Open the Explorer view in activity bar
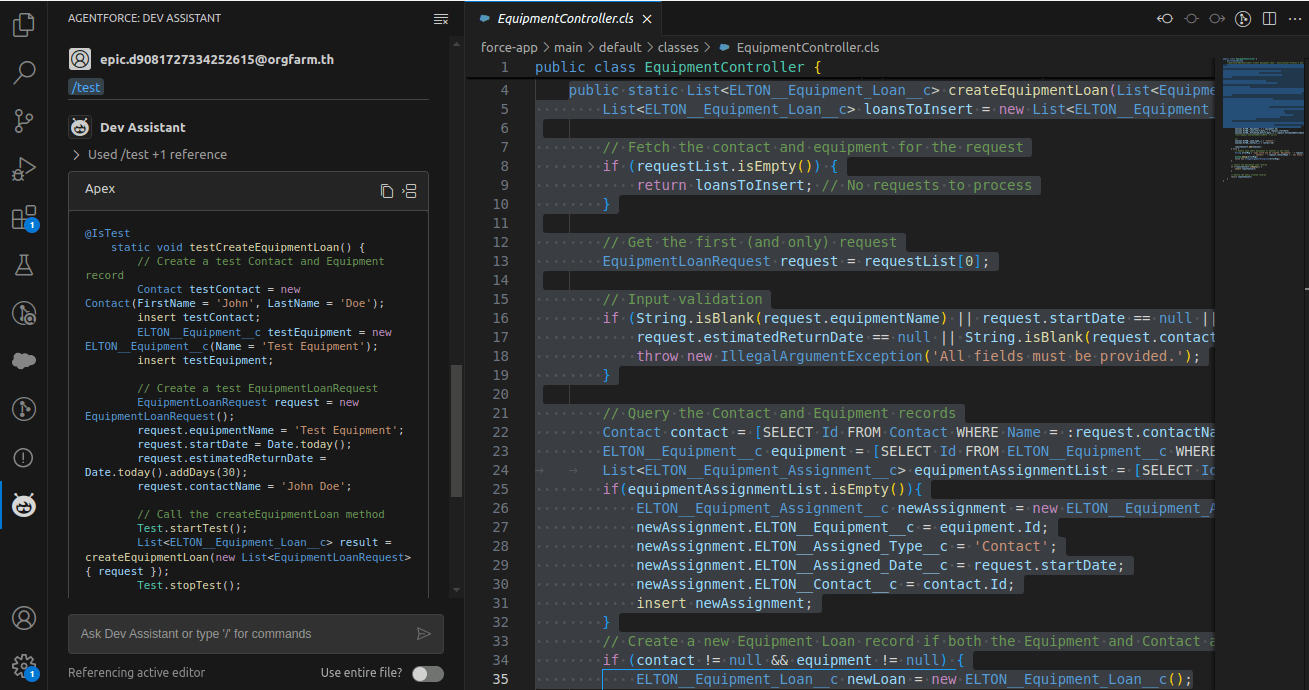 (24, 25)
